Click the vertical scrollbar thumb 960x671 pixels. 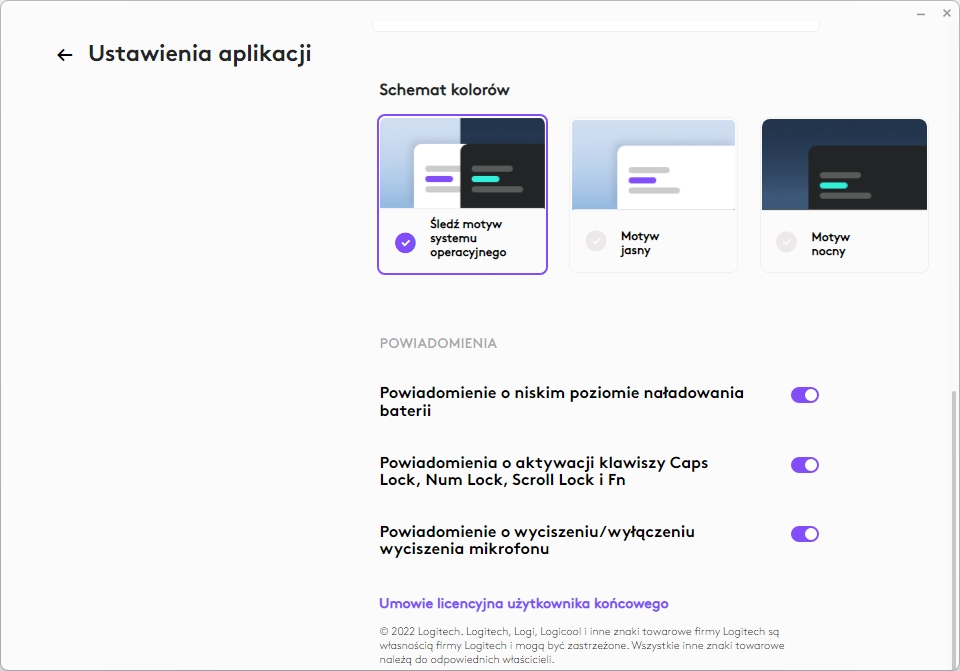[x=953, y=530]
